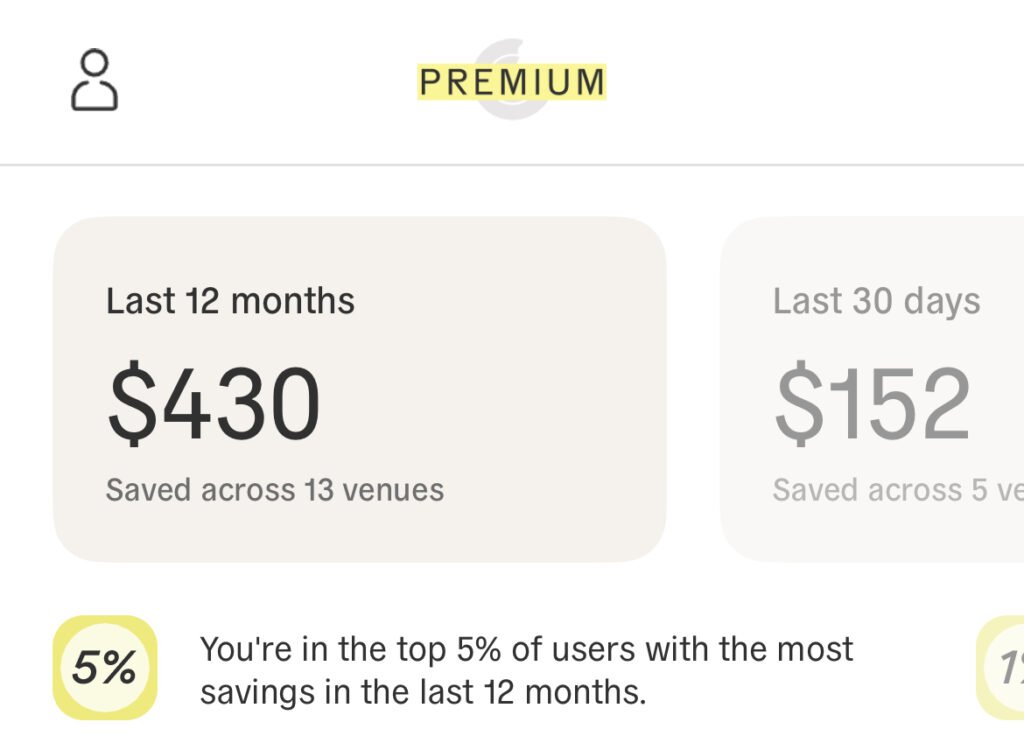Viewport: 1024px width, 736px height.
Task: Click the grey circular logo behind PREMIUM
Action: (x=511, y=50)
